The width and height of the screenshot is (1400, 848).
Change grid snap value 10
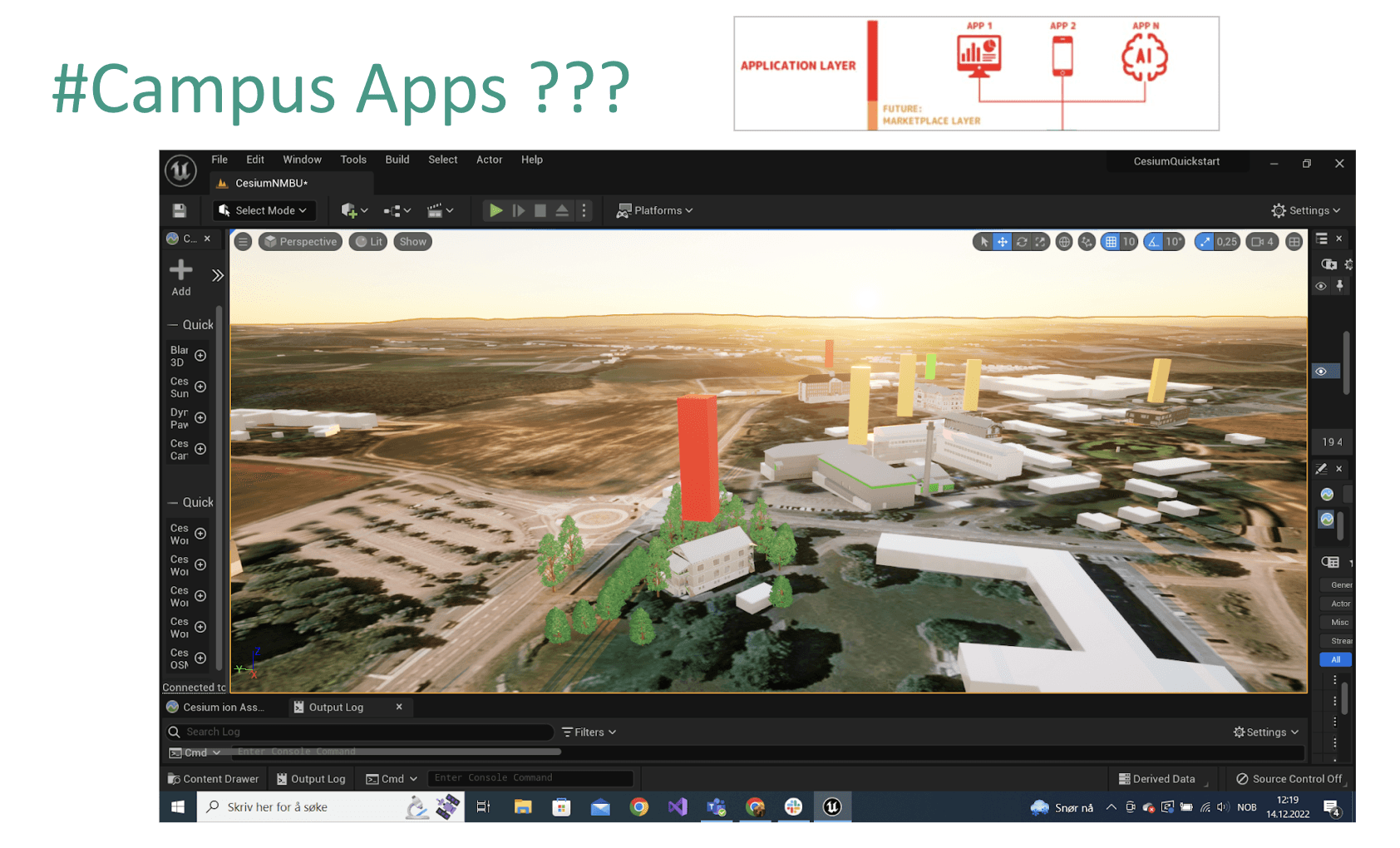point(1128,242)
